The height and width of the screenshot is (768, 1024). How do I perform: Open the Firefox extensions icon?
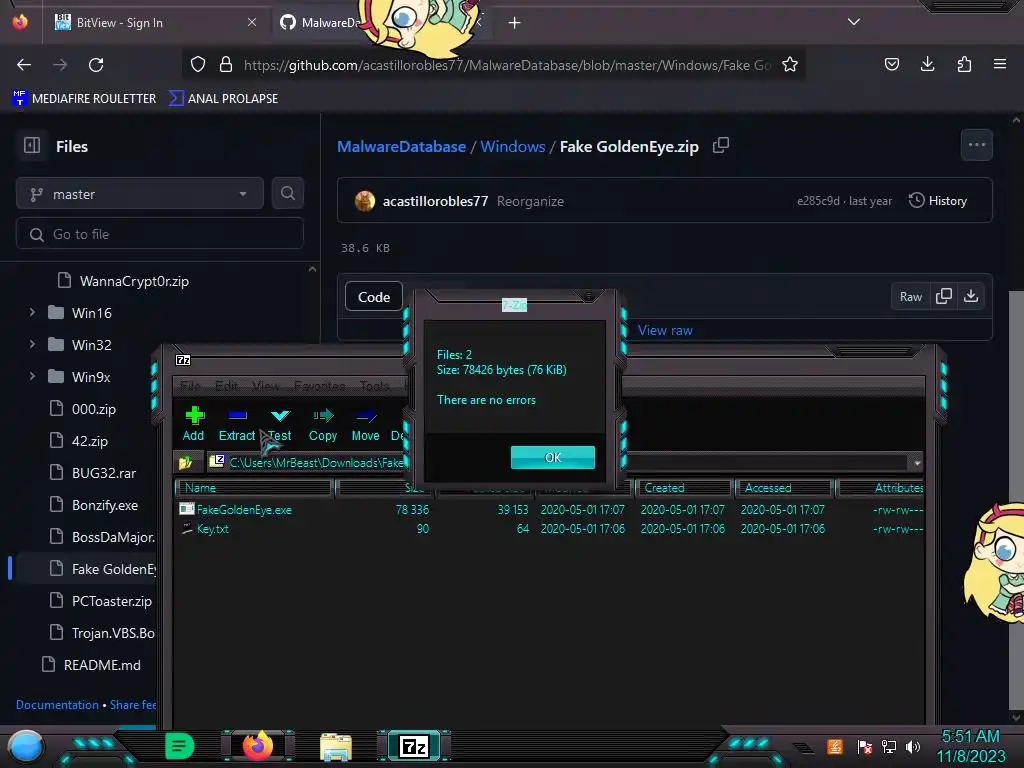[x=964, y=64]
